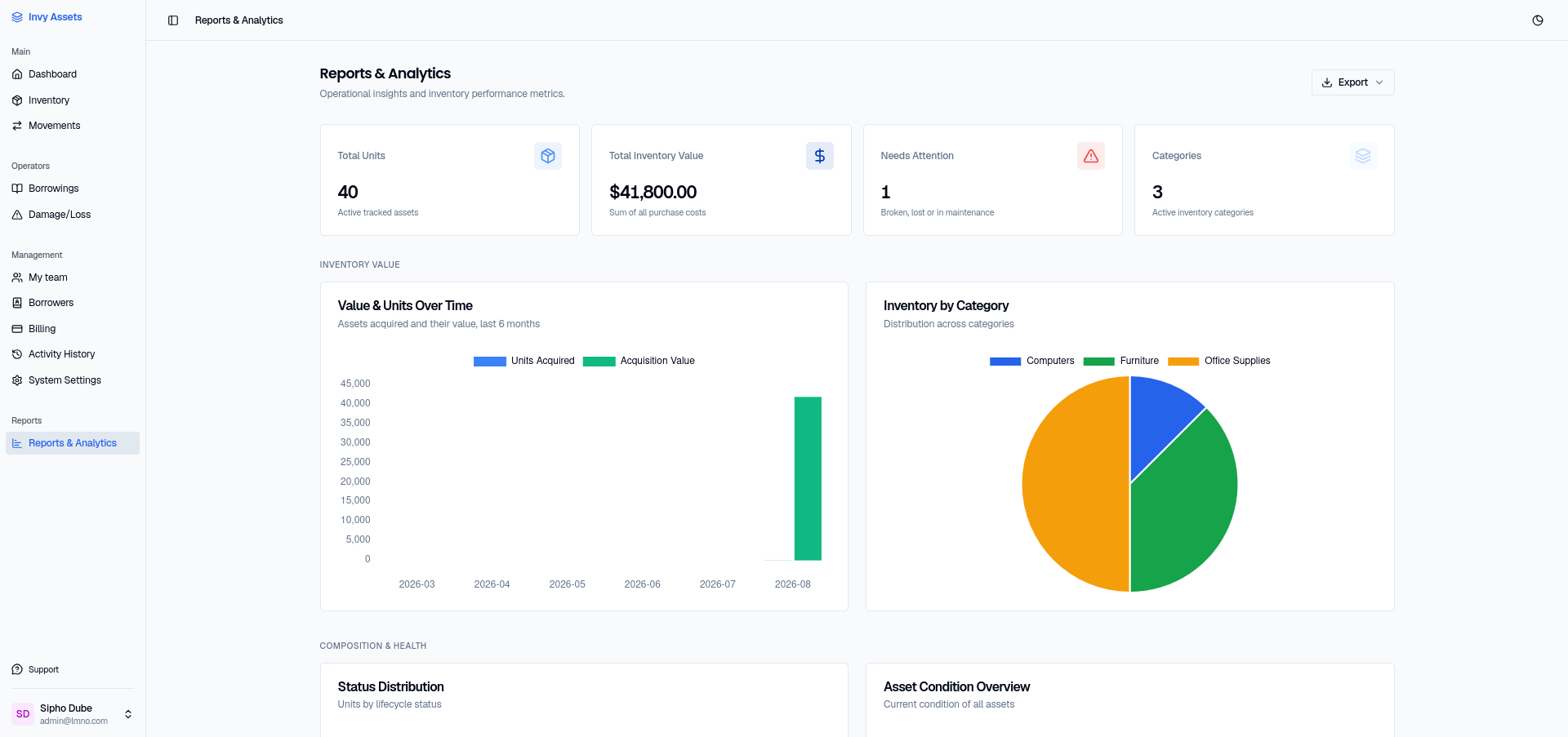The image size is (1568, 737).
Task: Click the orange Office Supplies pie slice
Action: [1074, 484]
